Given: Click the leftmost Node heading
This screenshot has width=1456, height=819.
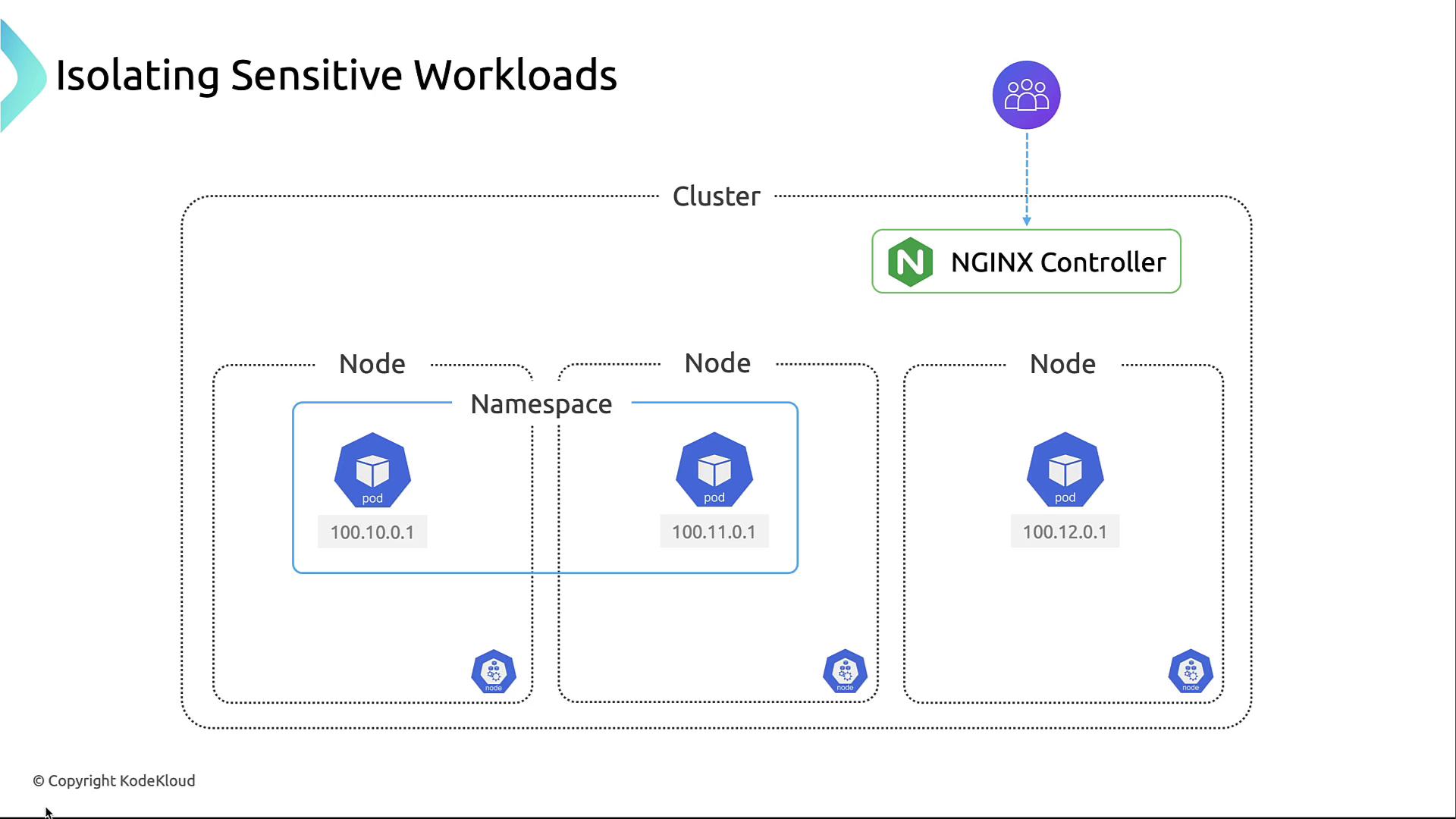Looking at the screenshot, I should coord(372,364).
